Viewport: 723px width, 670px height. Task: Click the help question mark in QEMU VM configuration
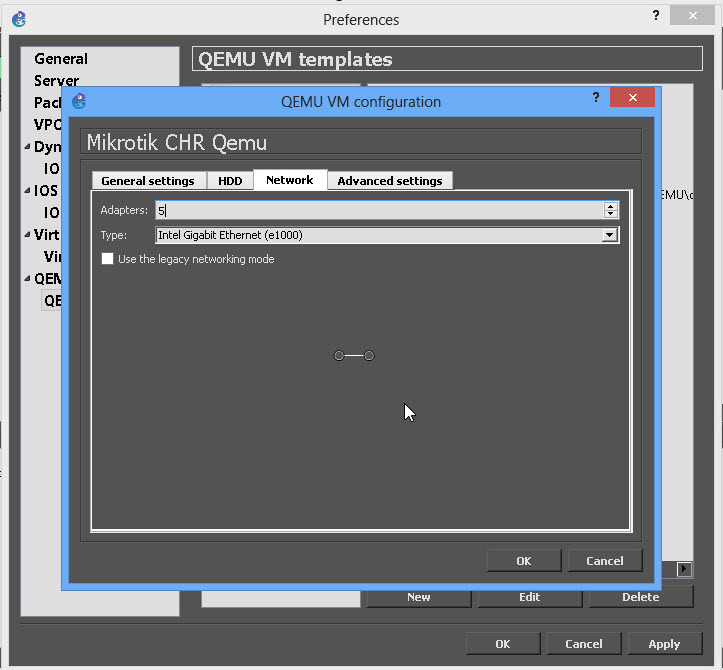click(x=596, y=98)
